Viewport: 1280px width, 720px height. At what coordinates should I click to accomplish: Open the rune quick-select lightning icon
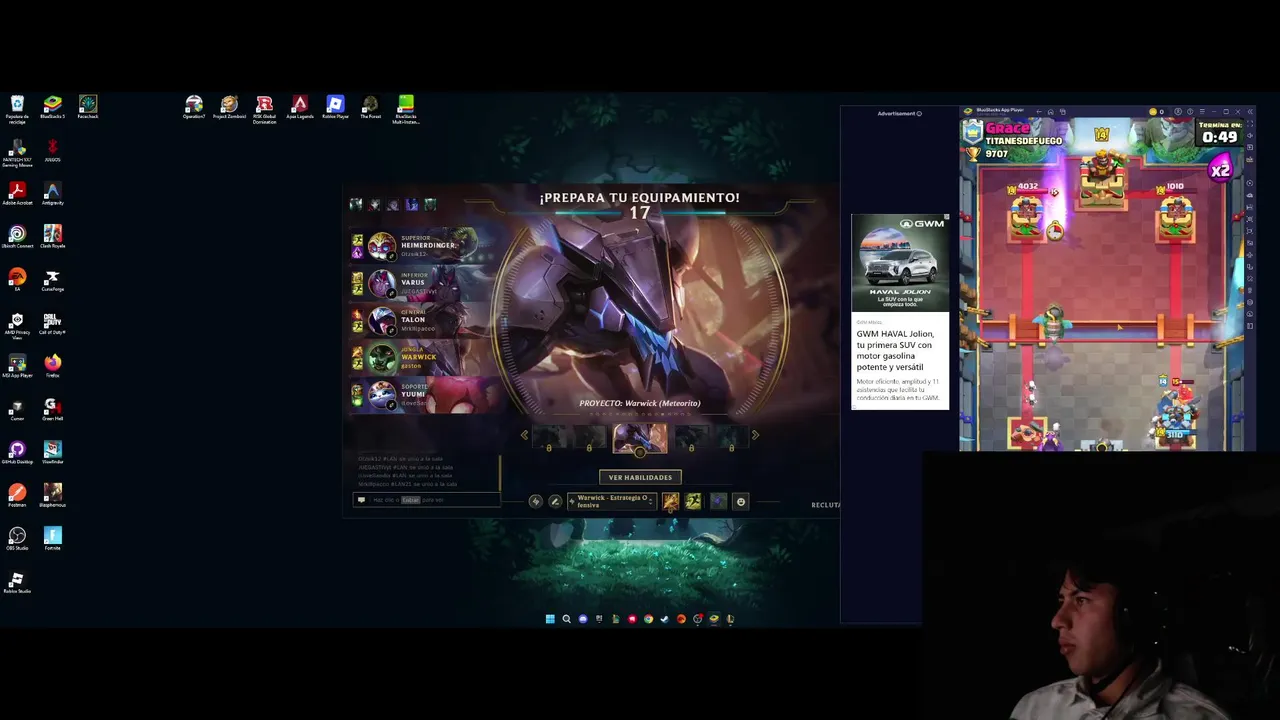536,501
